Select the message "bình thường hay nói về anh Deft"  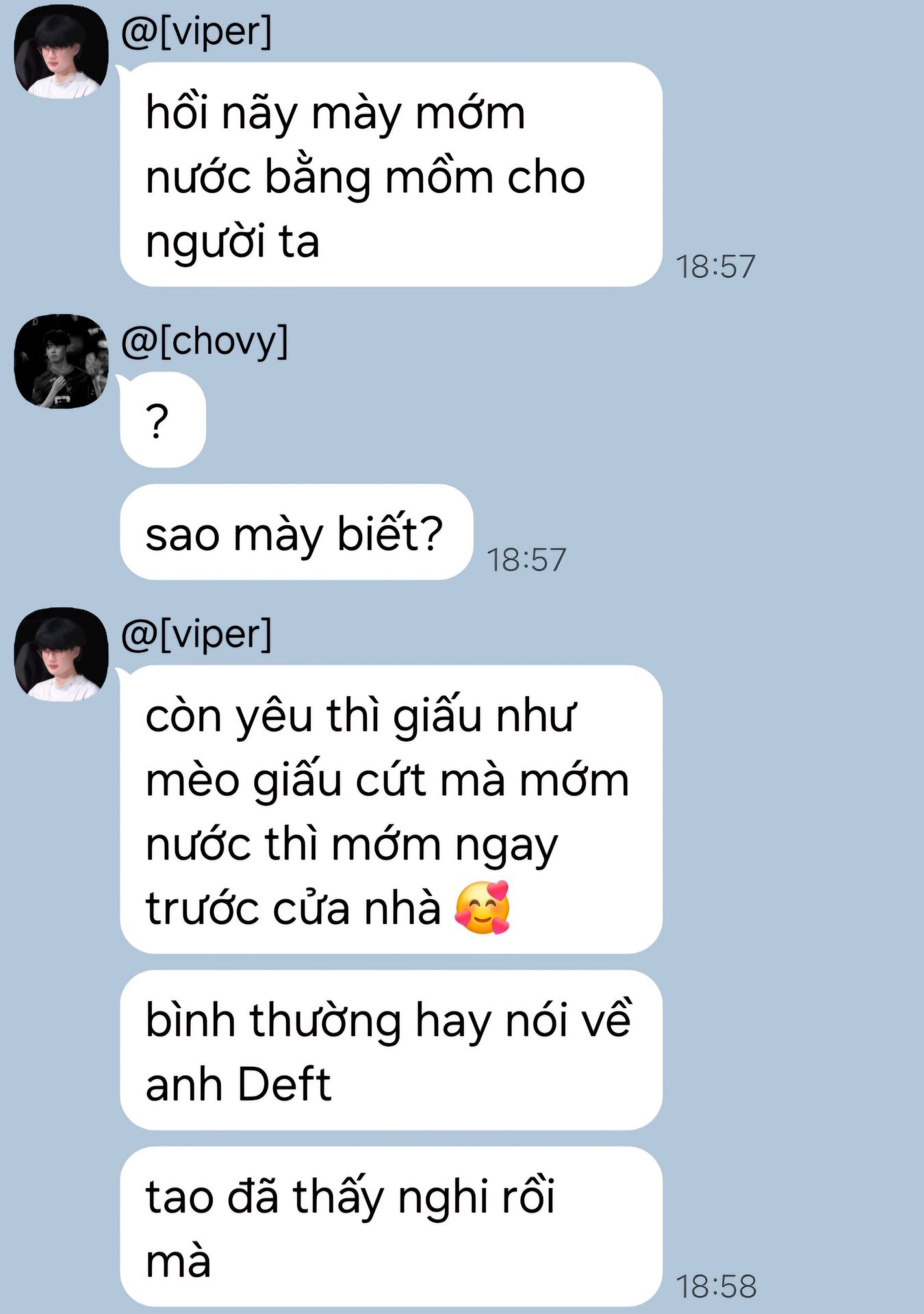pyautogui.click(x=391, y=1050)
